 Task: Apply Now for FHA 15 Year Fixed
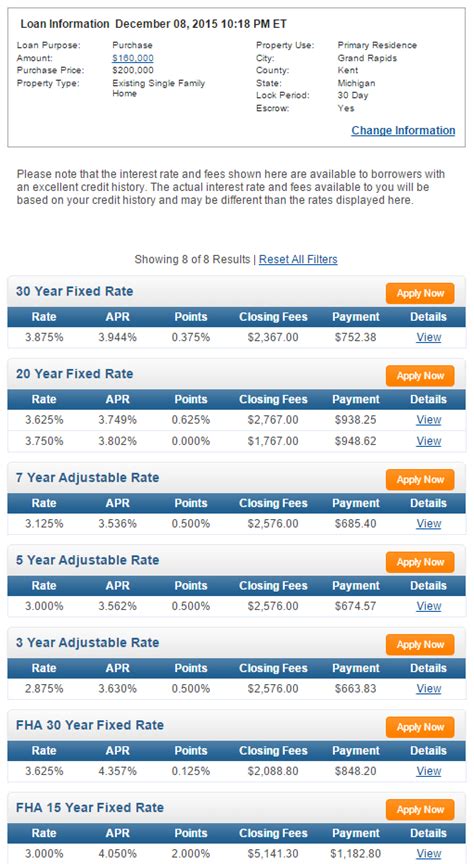[420, 809]
